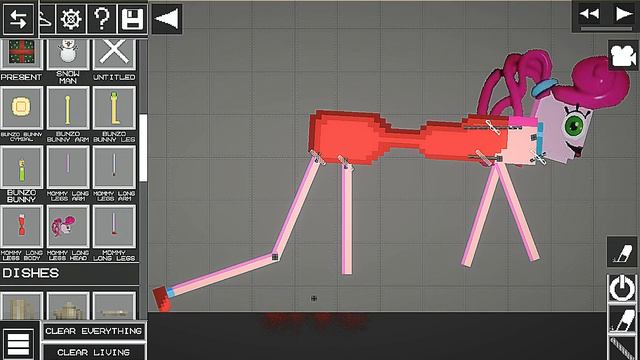Open the help question mark
This screenshot has width=640, height=360.
(102, 19)
